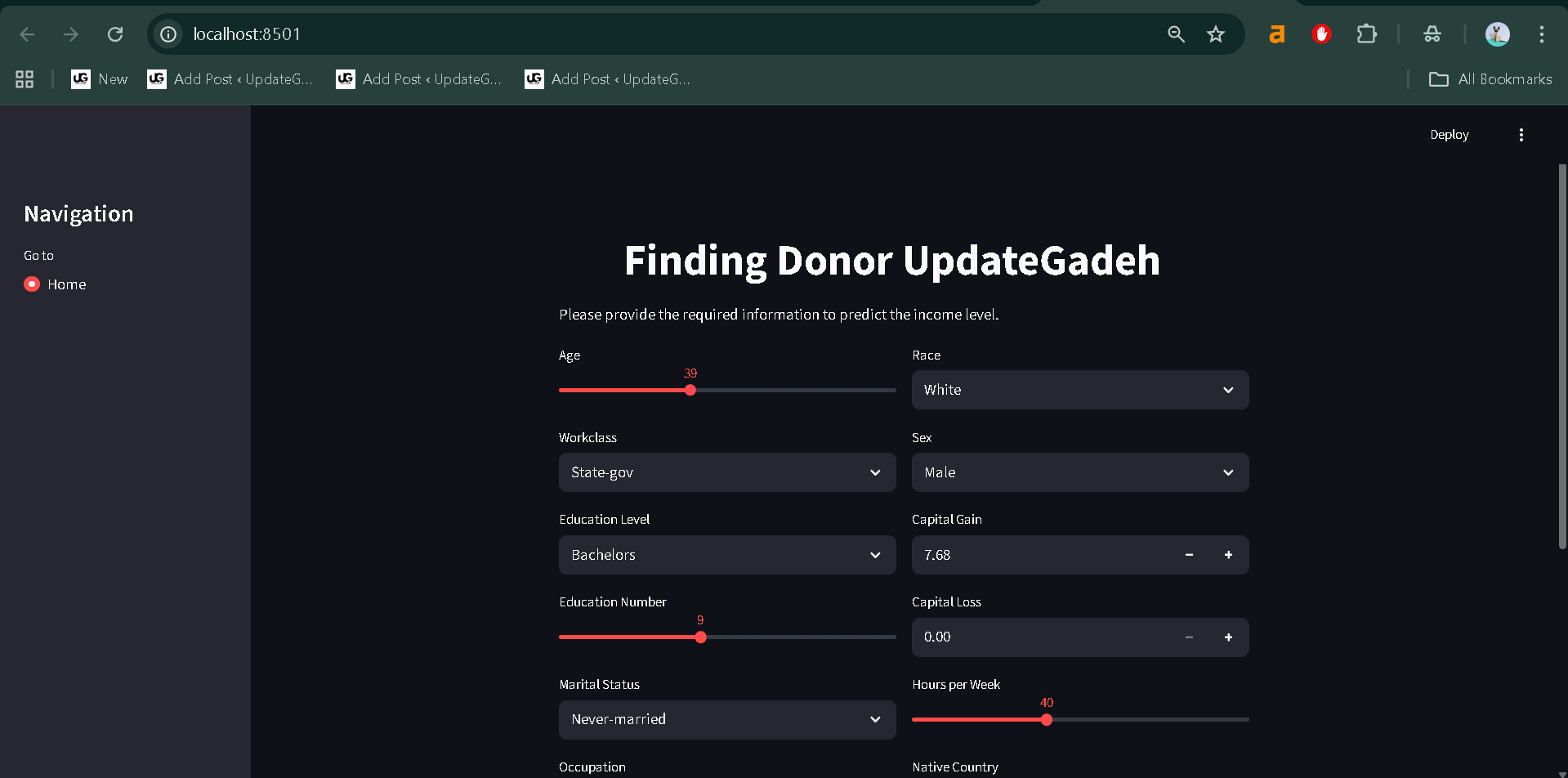1568x778 pixels.
Task: Click the zoom magnifier icon in address bar
Action: [1176, 34]
